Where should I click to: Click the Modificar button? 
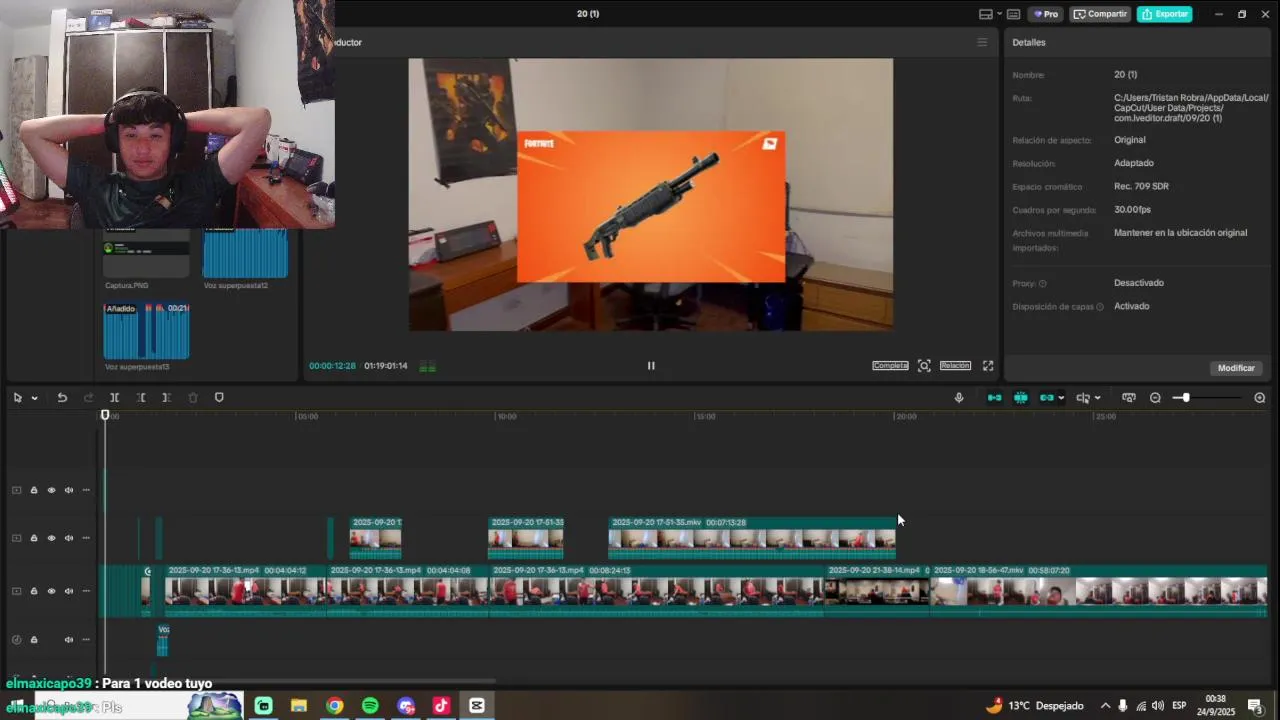pyautogui.click(x=1236, y=368)
